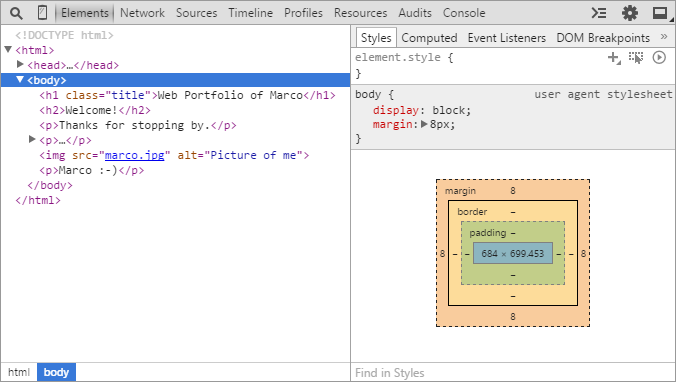Switch to the Elements tab
This screenshot has height=382, width=676.
(x=84, y=13)
